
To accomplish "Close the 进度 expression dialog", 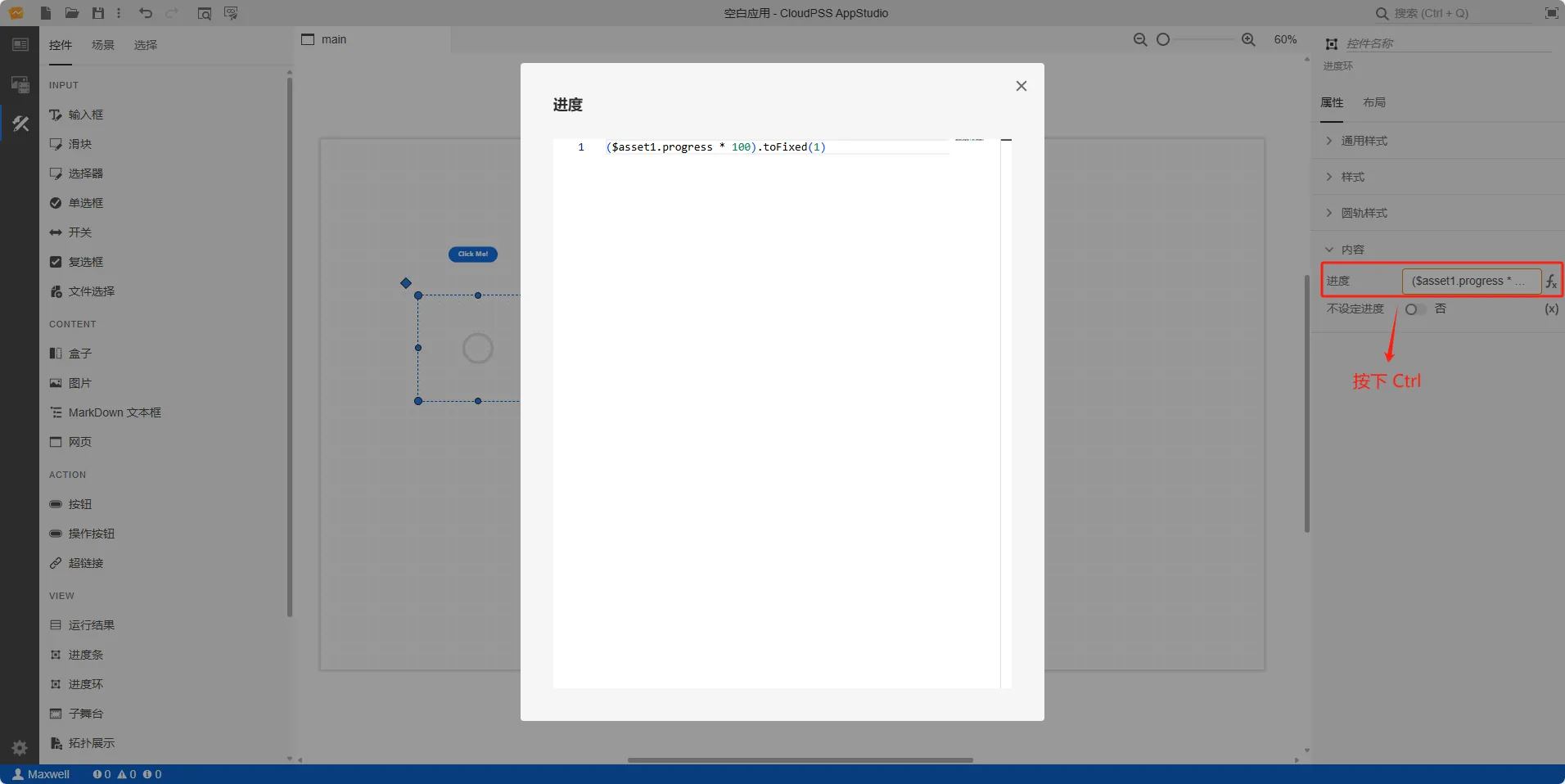I will click(1021, 86).
